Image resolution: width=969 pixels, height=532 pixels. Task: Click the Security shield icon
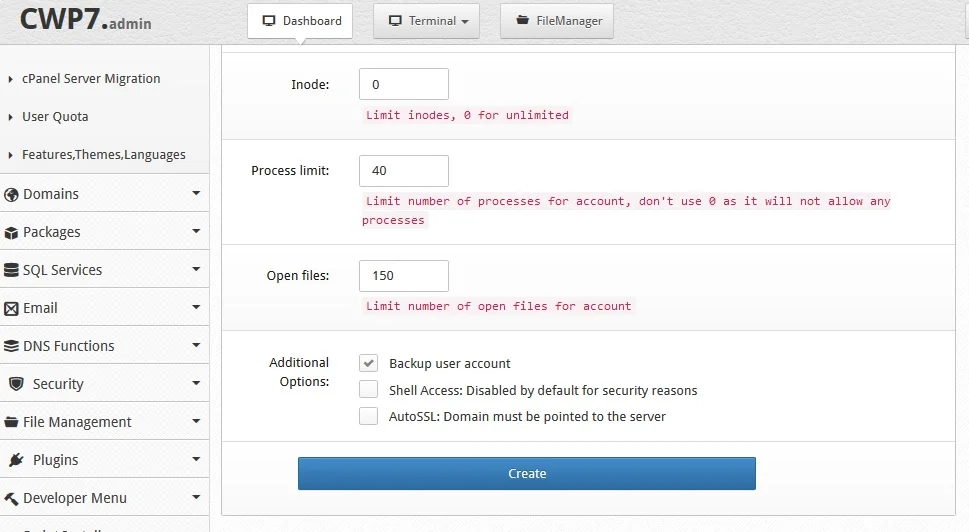(x=17, y=384)
